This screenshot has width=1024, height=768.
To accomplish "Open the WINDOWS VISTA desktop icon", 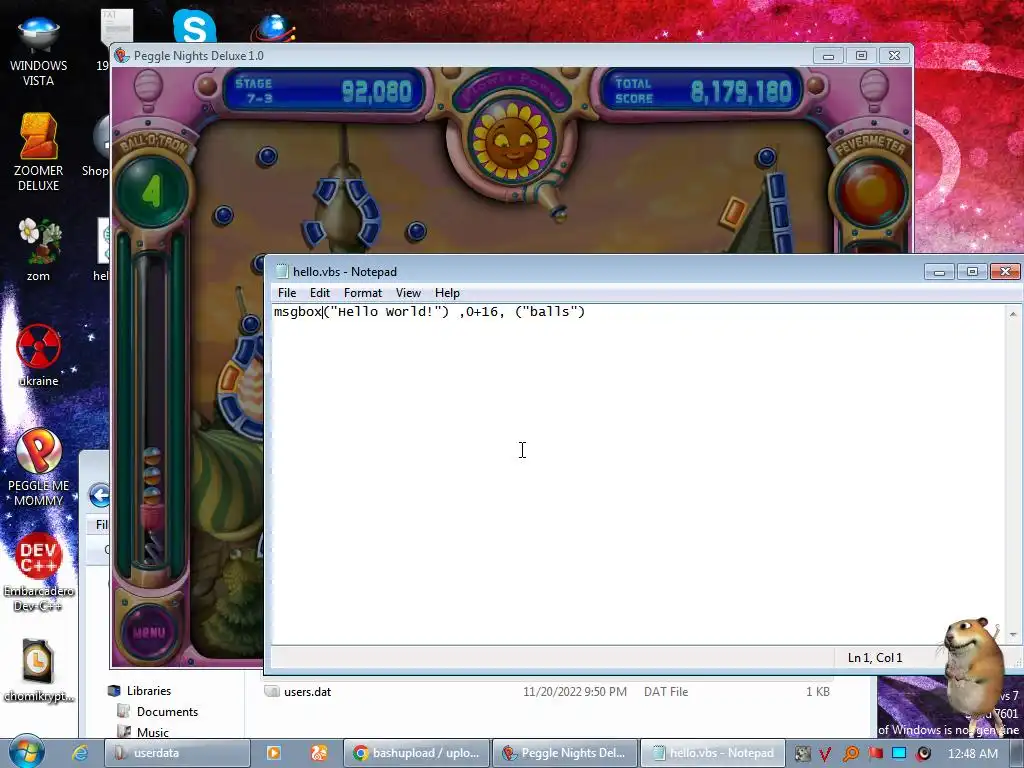I will pos(39,52).
